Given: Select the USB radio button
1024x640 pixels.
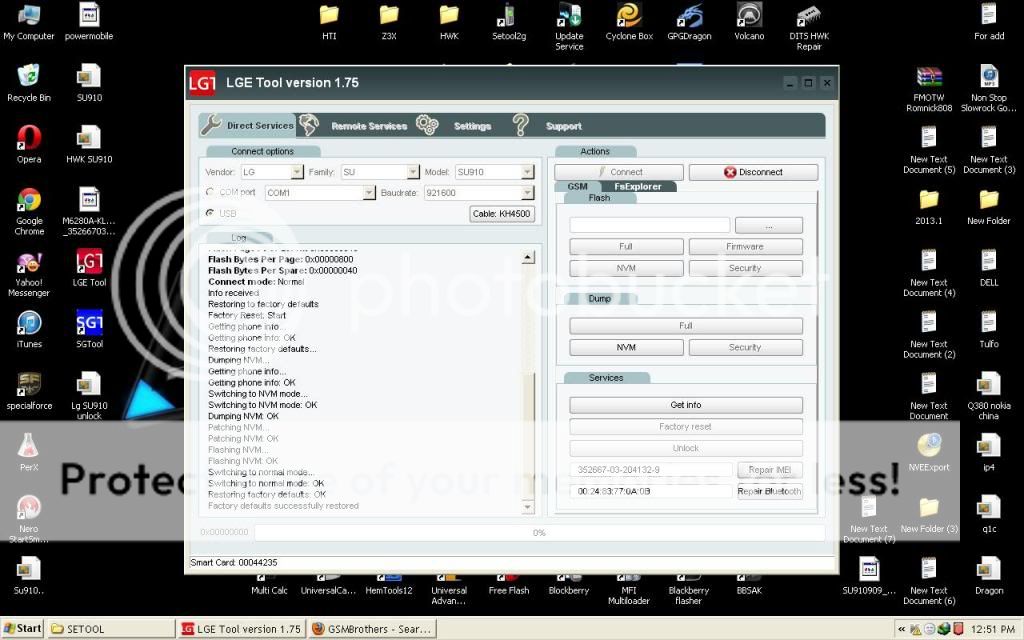Looking at the screenshot, I should [210, 213].
